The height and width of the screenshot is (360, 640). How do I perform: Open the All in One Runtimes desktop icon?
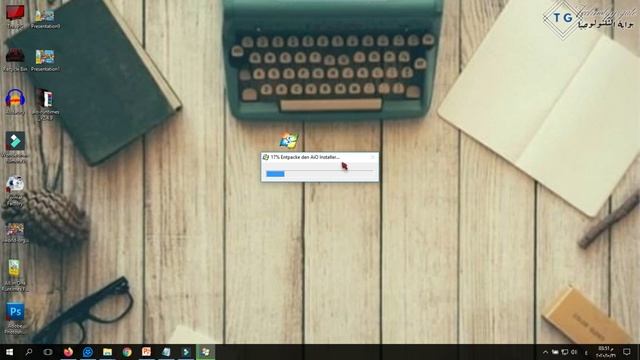click(x=14, y=274)
